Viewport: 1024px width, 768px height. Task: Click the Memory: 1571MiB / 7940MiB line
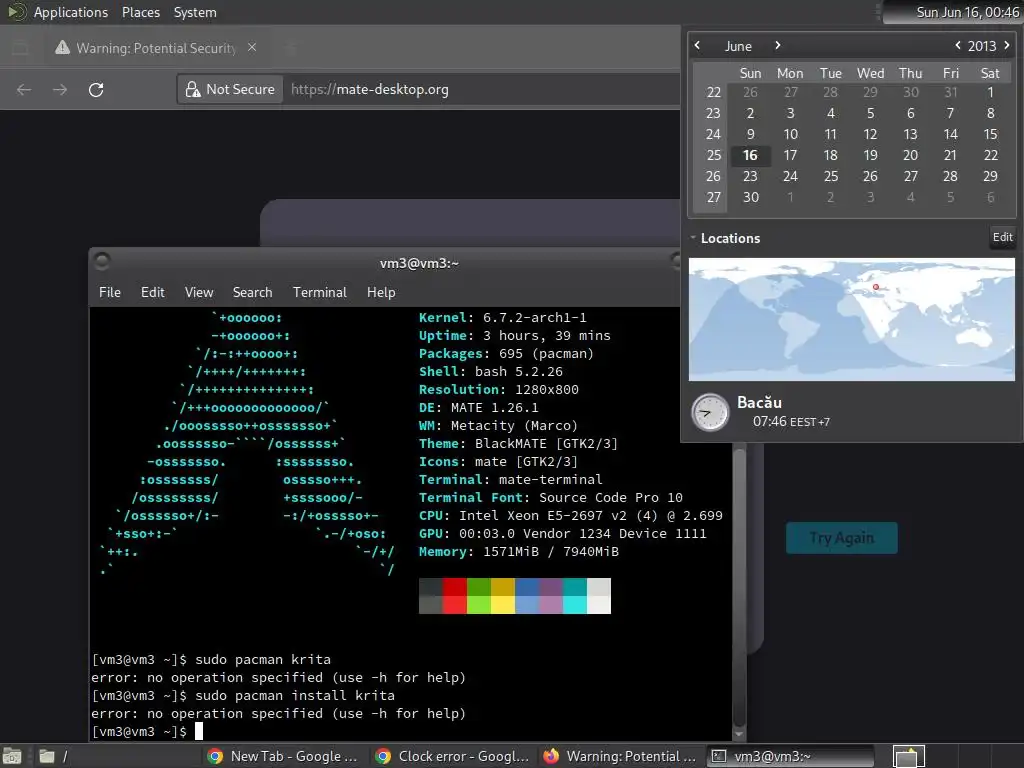519,551
